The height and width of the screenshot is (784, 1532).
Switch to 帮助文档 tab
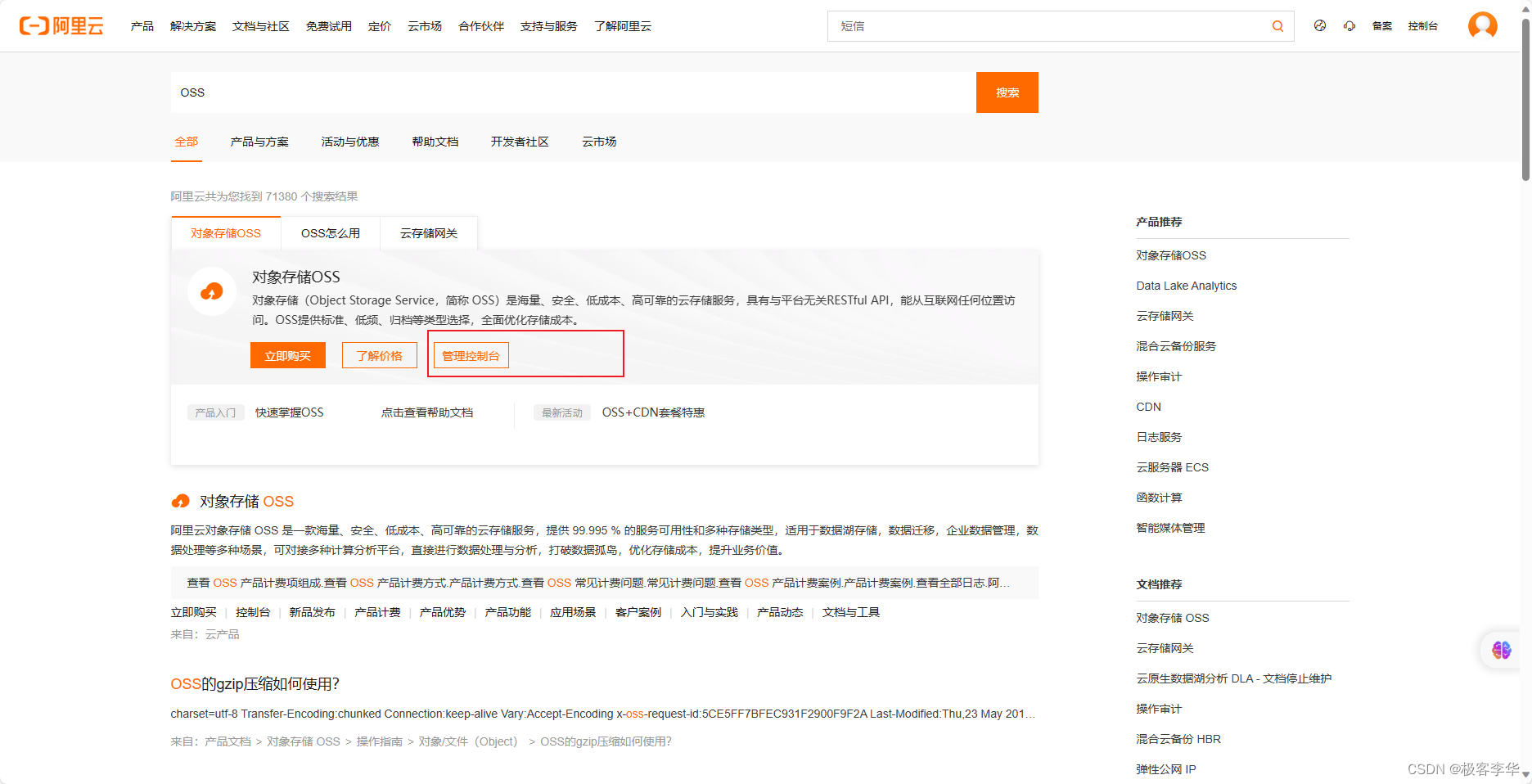435,142
